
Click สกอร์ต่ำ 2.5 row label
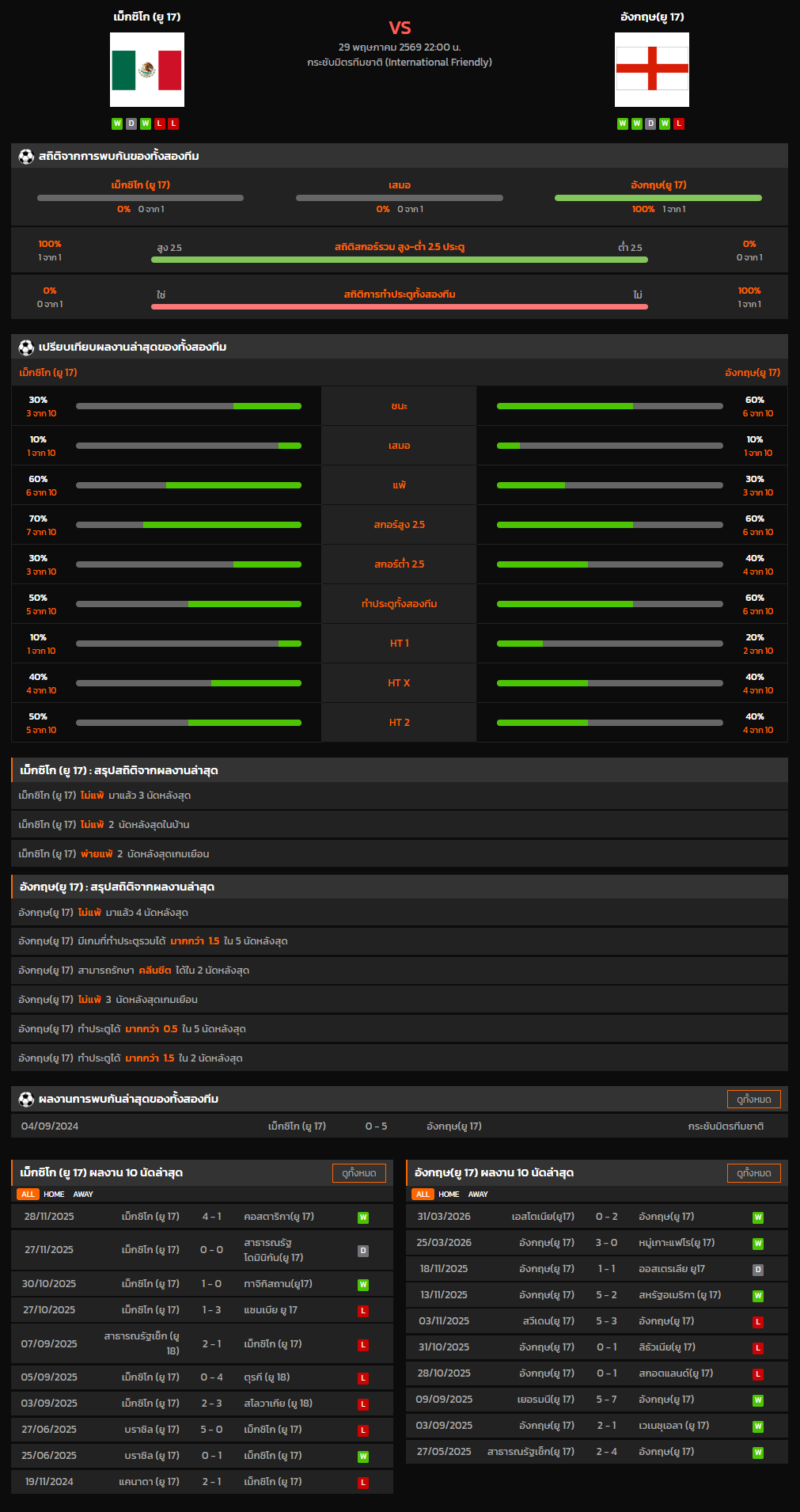tap(400, 564)
